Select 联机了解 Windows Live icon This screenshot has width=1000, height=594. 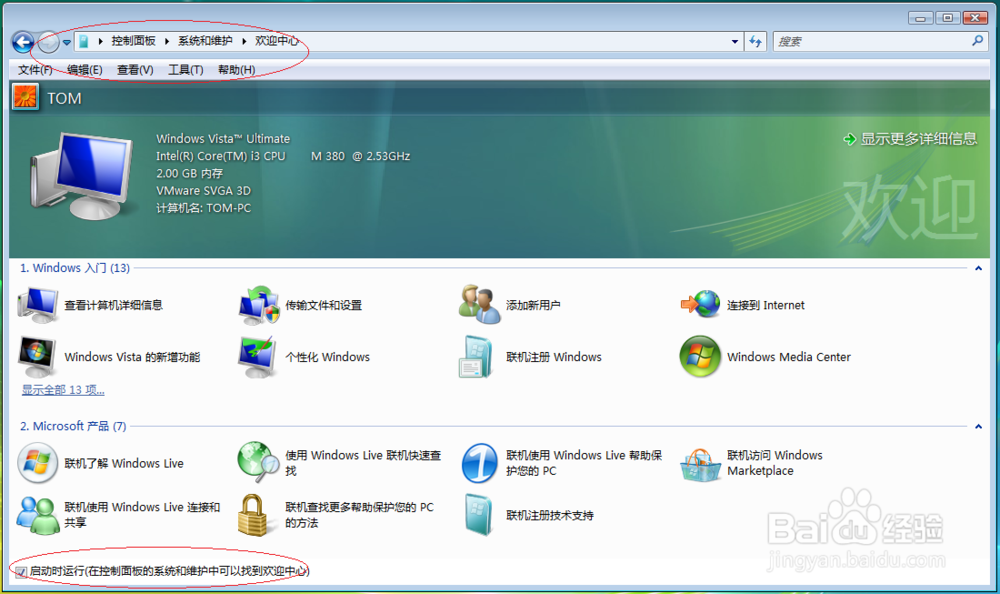tap(38, 463)
